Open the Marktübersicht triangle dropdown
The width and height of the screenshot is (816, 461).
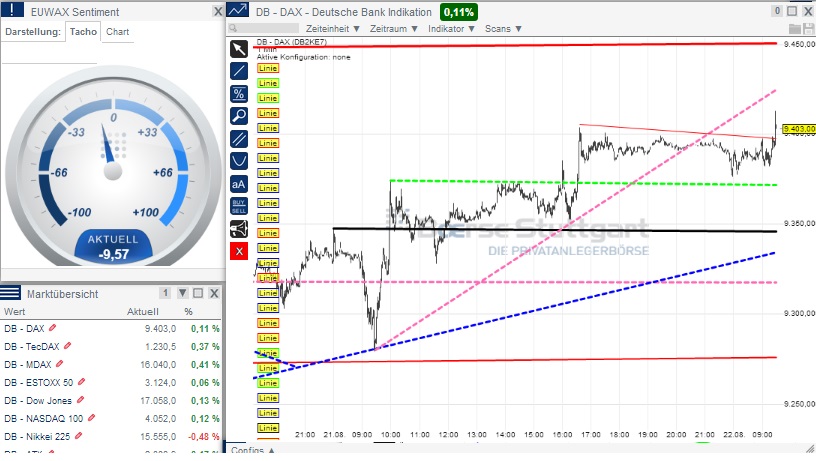(x=183, y=293)
